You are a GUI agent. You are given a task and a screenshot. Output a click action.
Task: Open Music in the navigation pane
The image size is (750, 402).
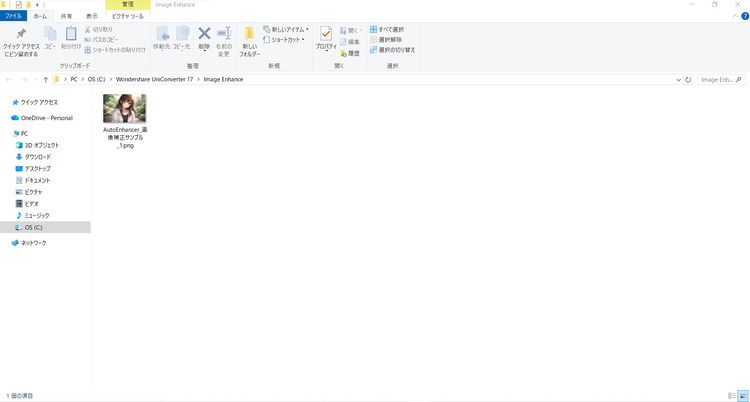tap(33, 215)
